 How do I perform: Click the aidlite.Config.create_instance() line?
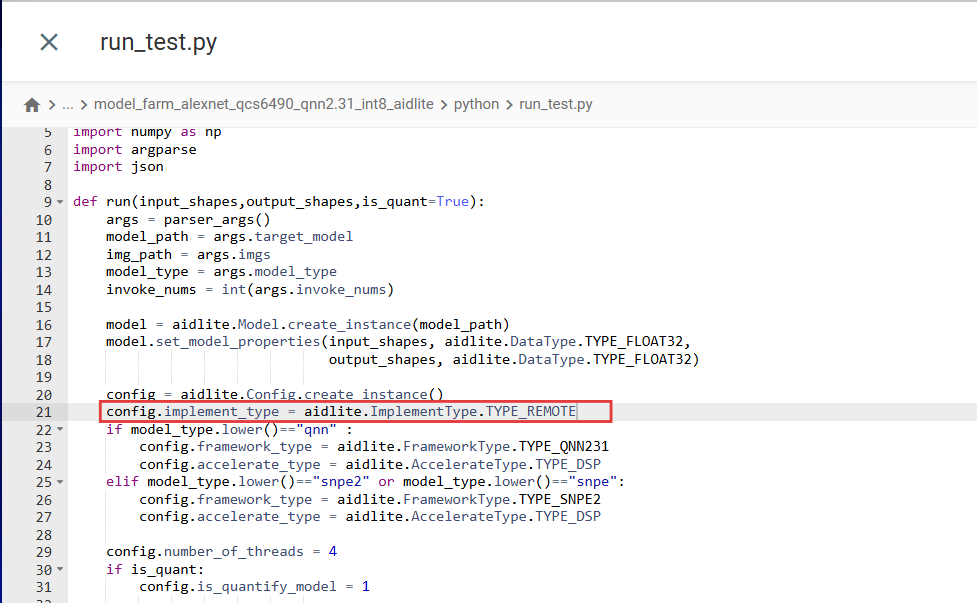(275, 394)
